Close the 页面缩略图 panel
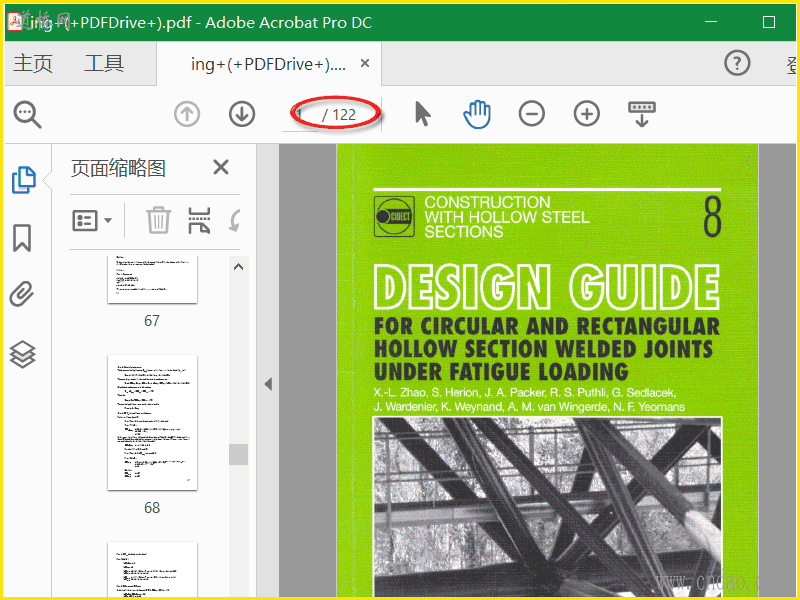The height and width of the screenshot is (600, 800). [221, 167]
